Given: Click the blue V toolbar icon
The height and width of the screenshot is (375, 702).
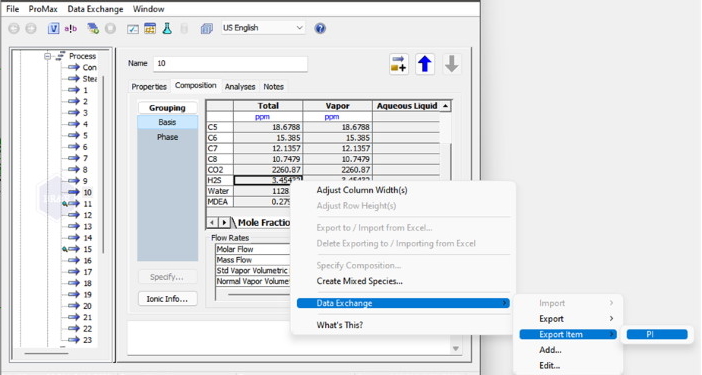Looking at the screenshot, I should pyautogui.click(x=53, y=29).
